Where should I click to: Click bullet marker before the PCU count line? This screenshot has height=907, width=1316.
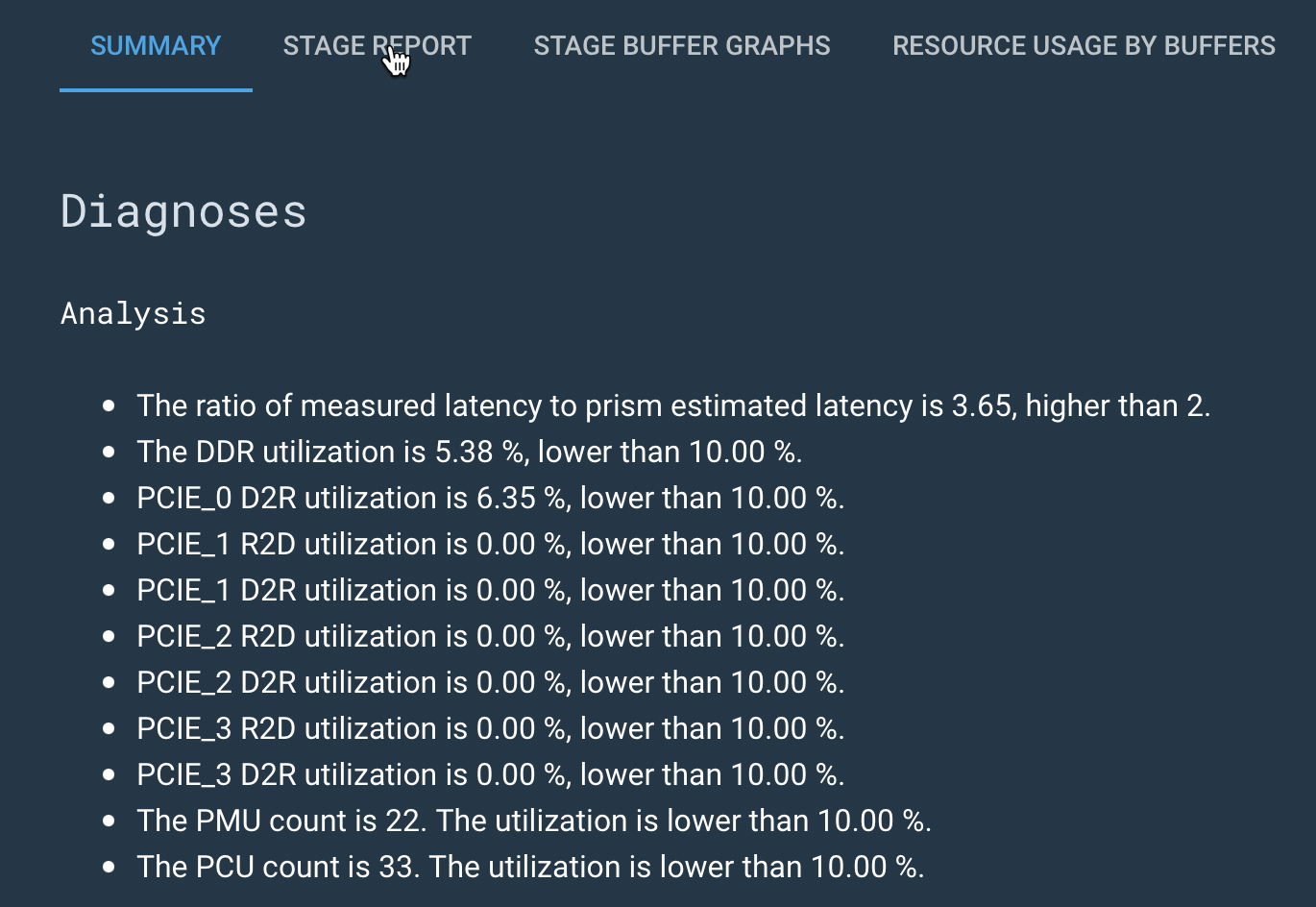point(109,868)
